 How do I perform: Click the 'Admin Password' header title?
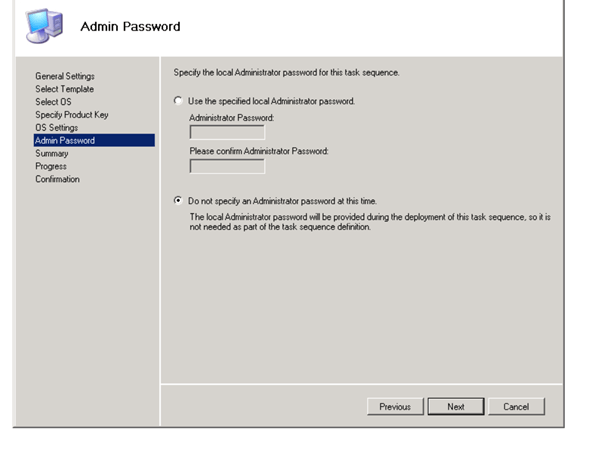point(130,26)
